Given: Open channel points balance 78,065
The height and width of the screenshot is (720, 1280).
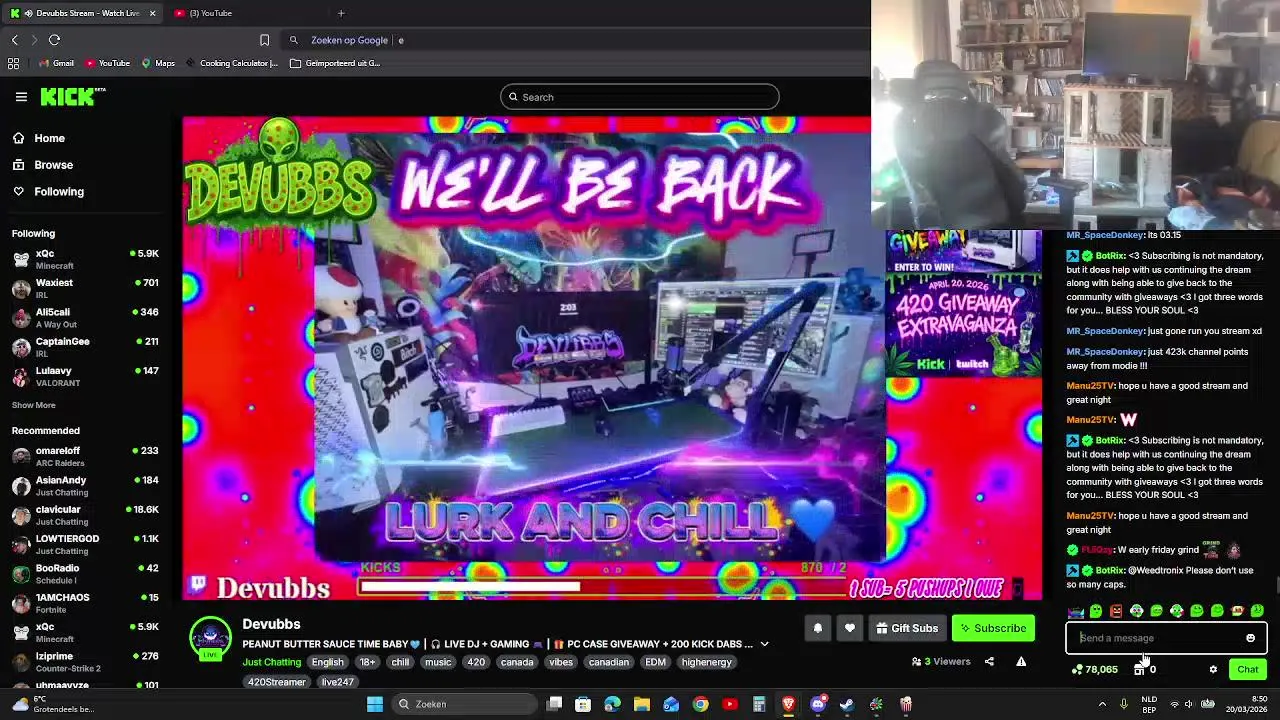Looking at the screenshot, I should click(1094, 669).
